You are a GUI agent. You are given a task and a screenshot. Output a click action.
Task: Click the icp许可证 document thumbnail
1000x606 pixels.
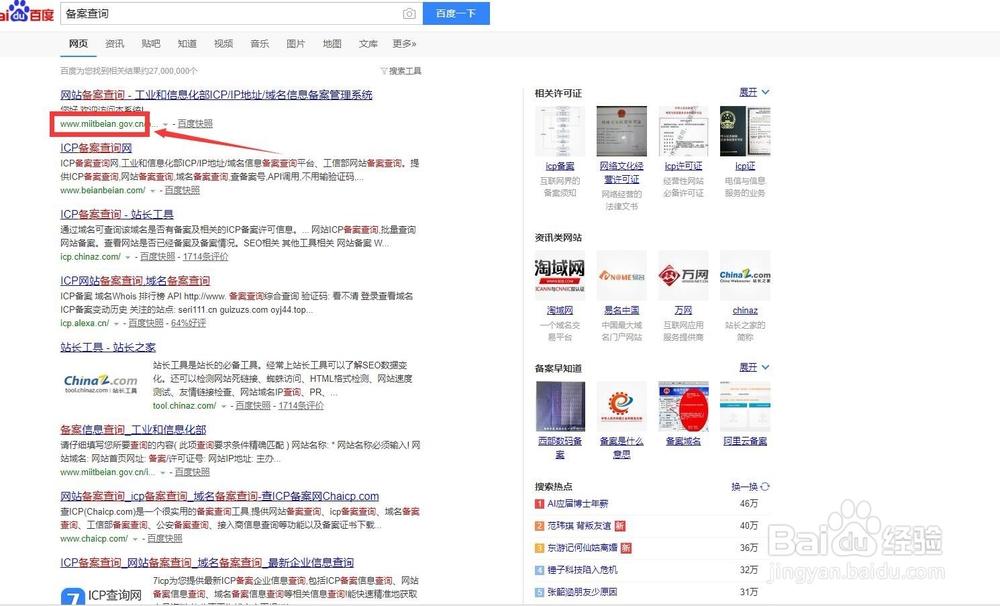tap(683, 131)
